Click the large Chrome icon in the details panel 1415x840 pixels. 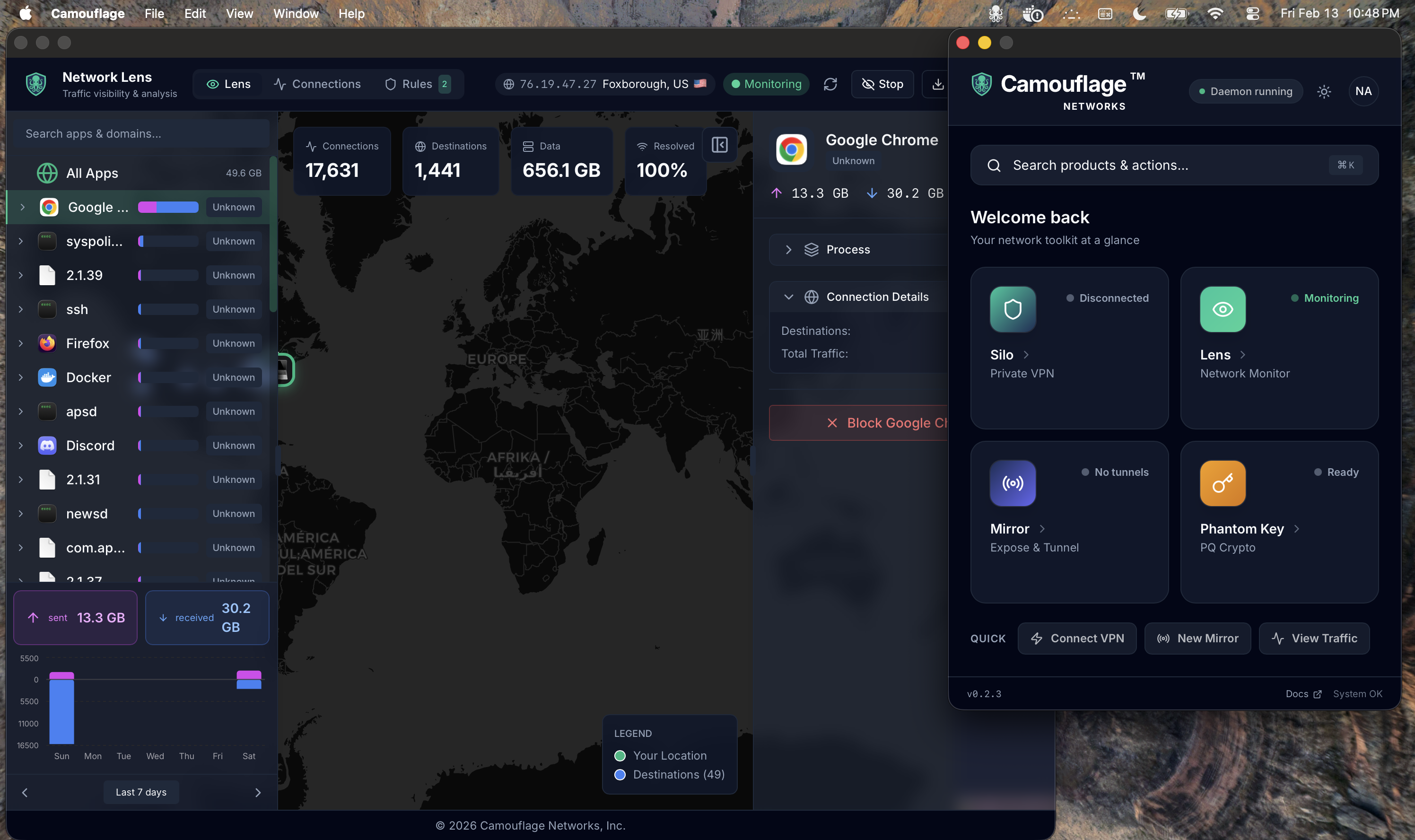[791, 149]
